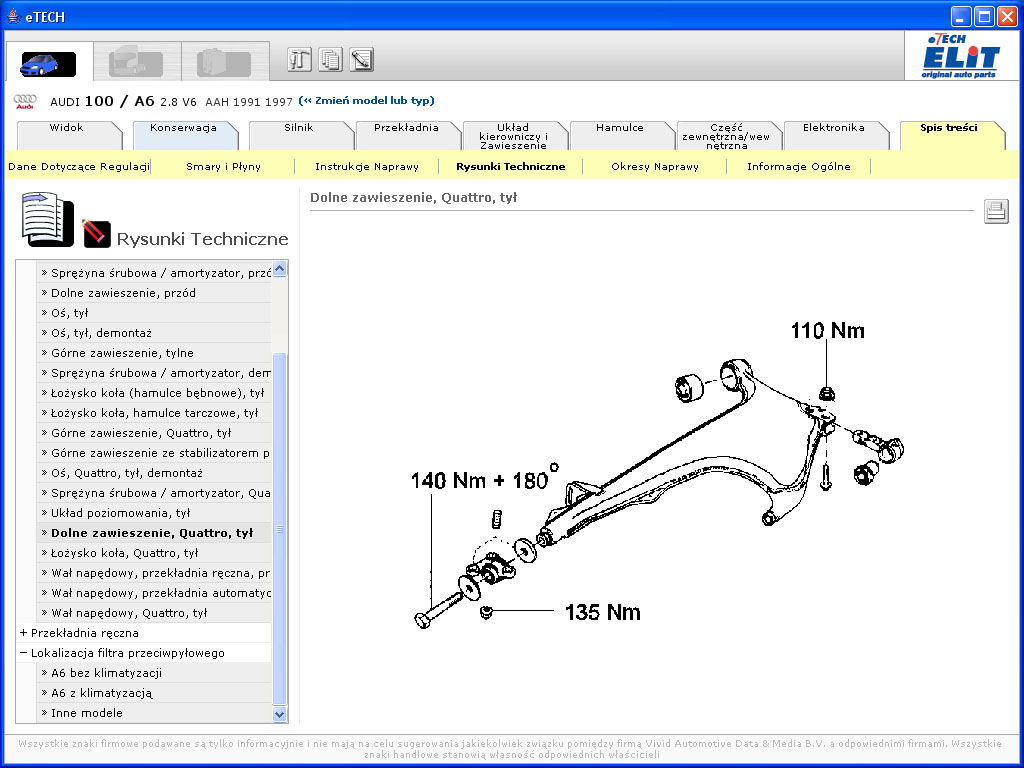The height and width of the screenshot is (768, 1024).
Task: Click the tree list scrollbar thumb
Action: click(x=280, y=529)
